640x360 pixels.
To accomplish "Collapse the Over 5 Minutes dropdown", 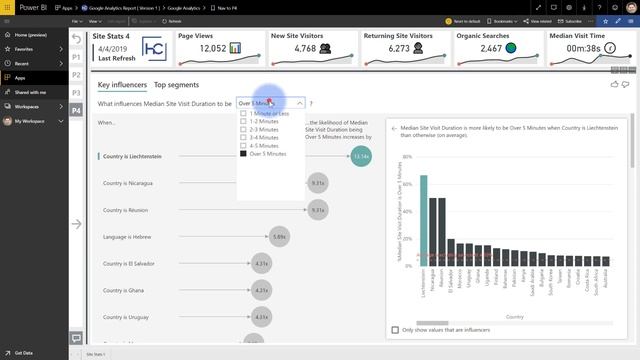I will point(300,103).
